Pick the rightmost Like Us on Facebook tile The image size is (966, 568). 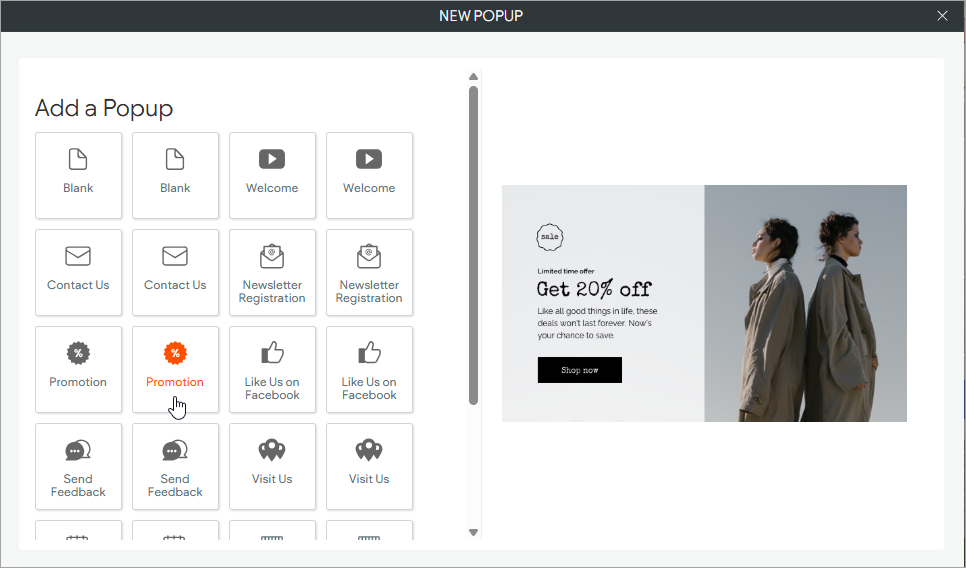pos(369,369)
